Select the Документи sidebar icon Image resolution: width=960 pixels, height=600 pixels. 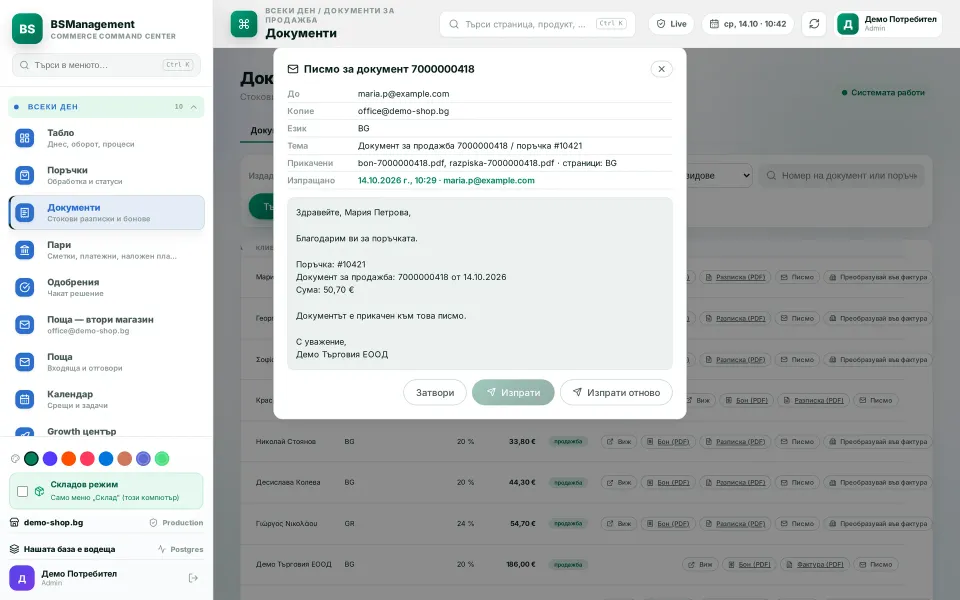(24, 213)
